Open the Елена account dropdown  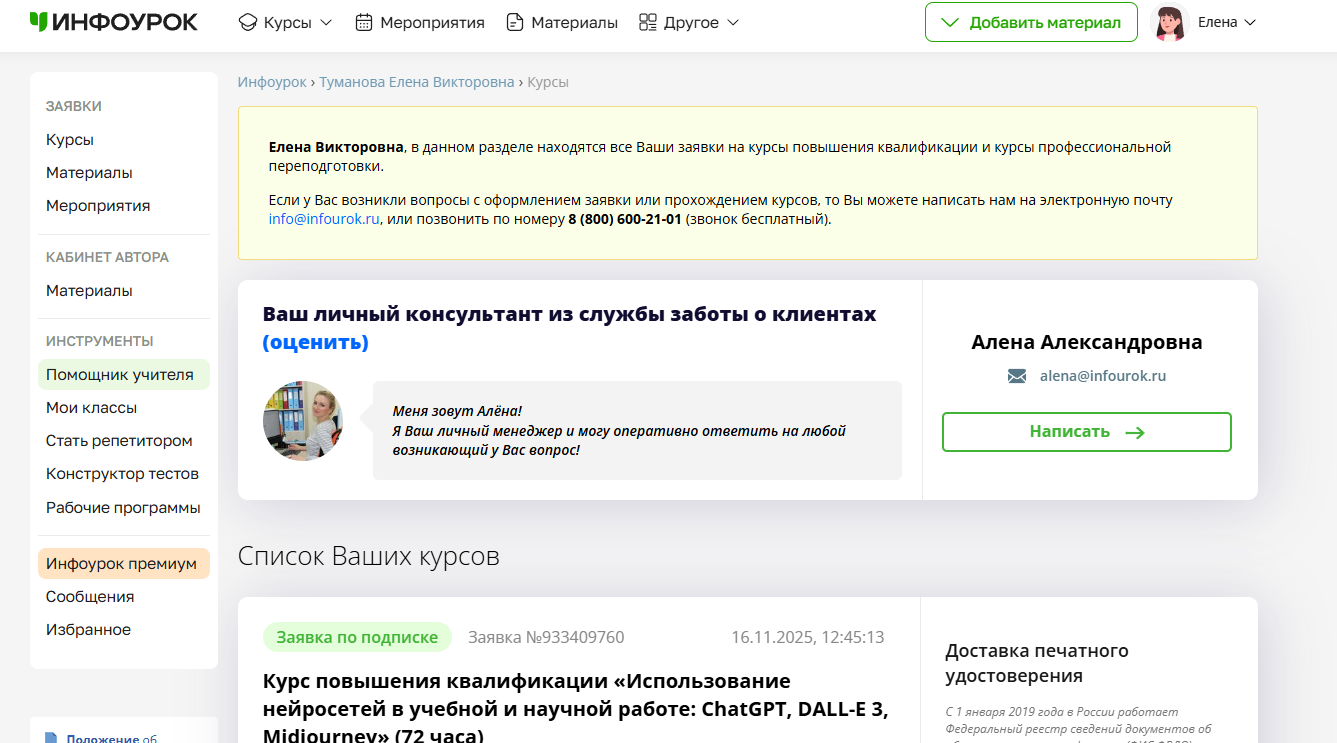tap(1249, 22)
